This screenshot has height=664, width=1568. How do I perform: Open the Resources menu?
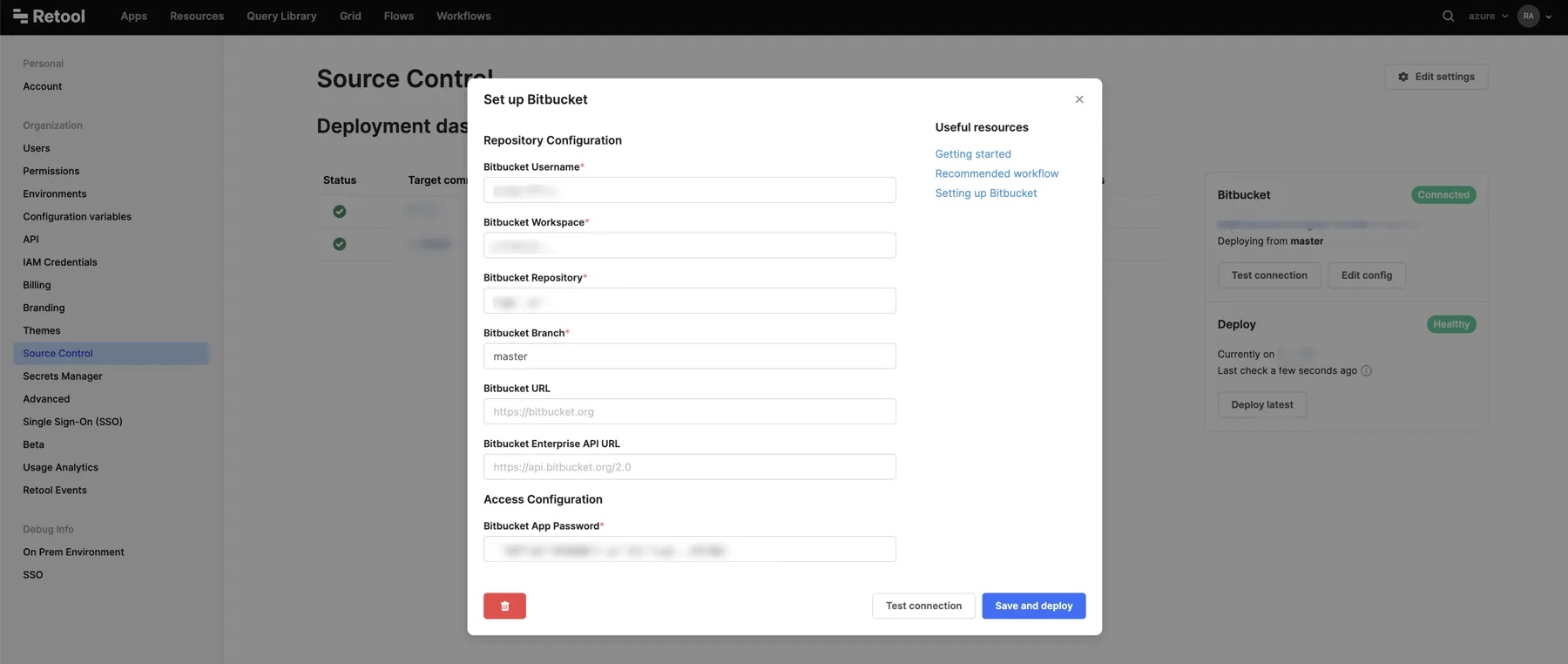point(197,16)
